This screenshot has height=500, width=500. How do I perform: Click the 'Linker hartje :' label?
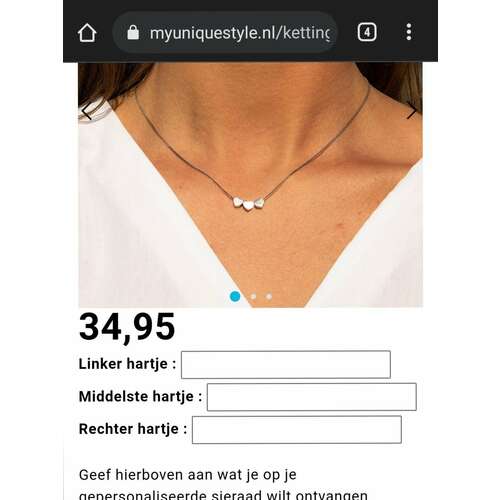pyautogui.click(x=127, y=364)
